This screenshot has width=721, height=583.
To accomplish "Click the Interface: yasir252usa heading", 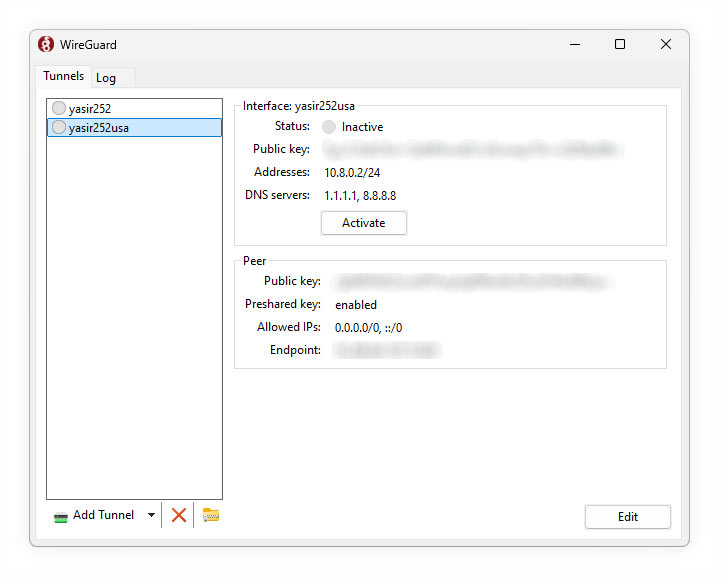I will (299, 106).
